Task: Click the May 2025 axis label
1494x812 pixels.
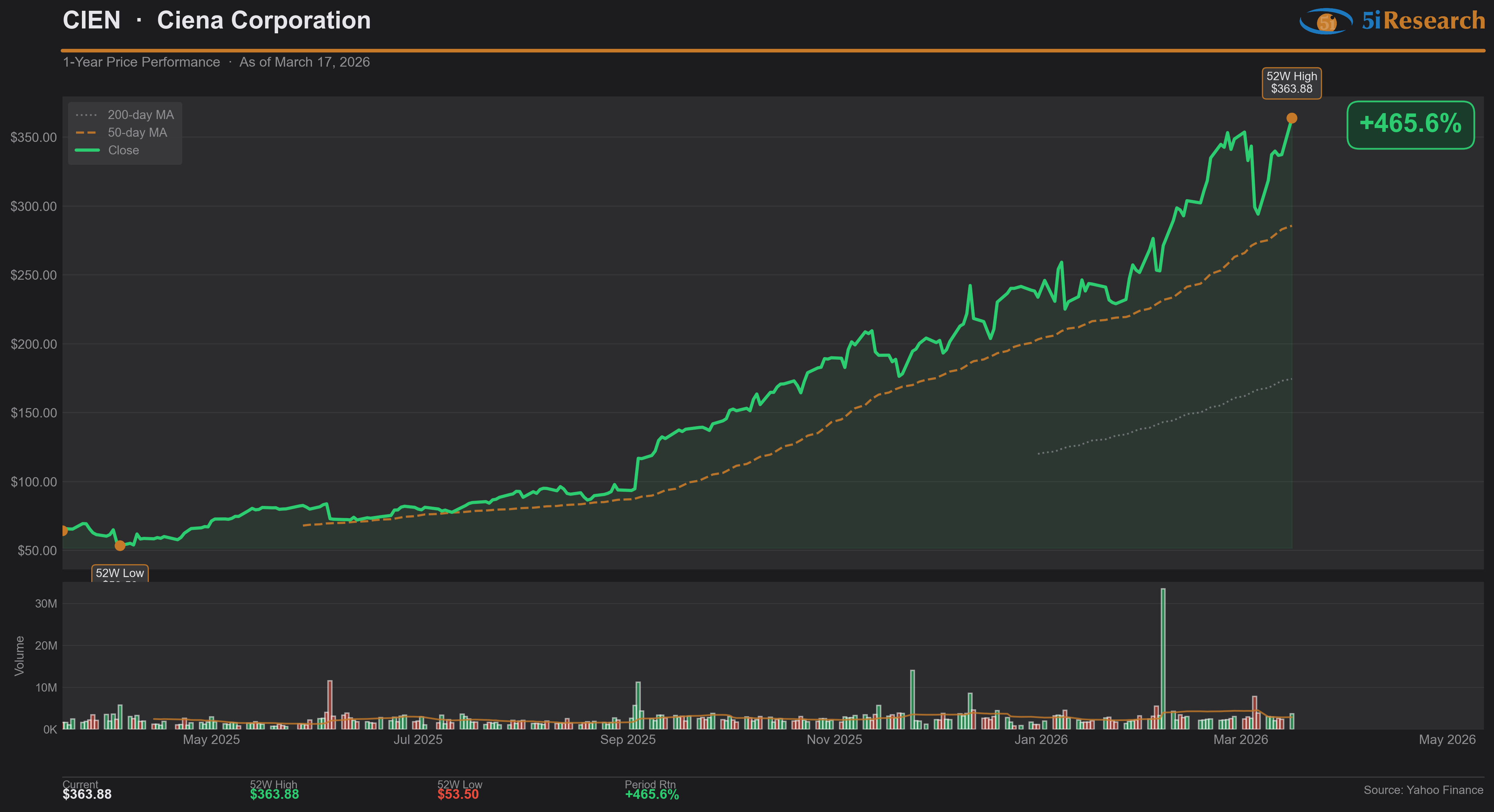Action: (x=211, y=739)
